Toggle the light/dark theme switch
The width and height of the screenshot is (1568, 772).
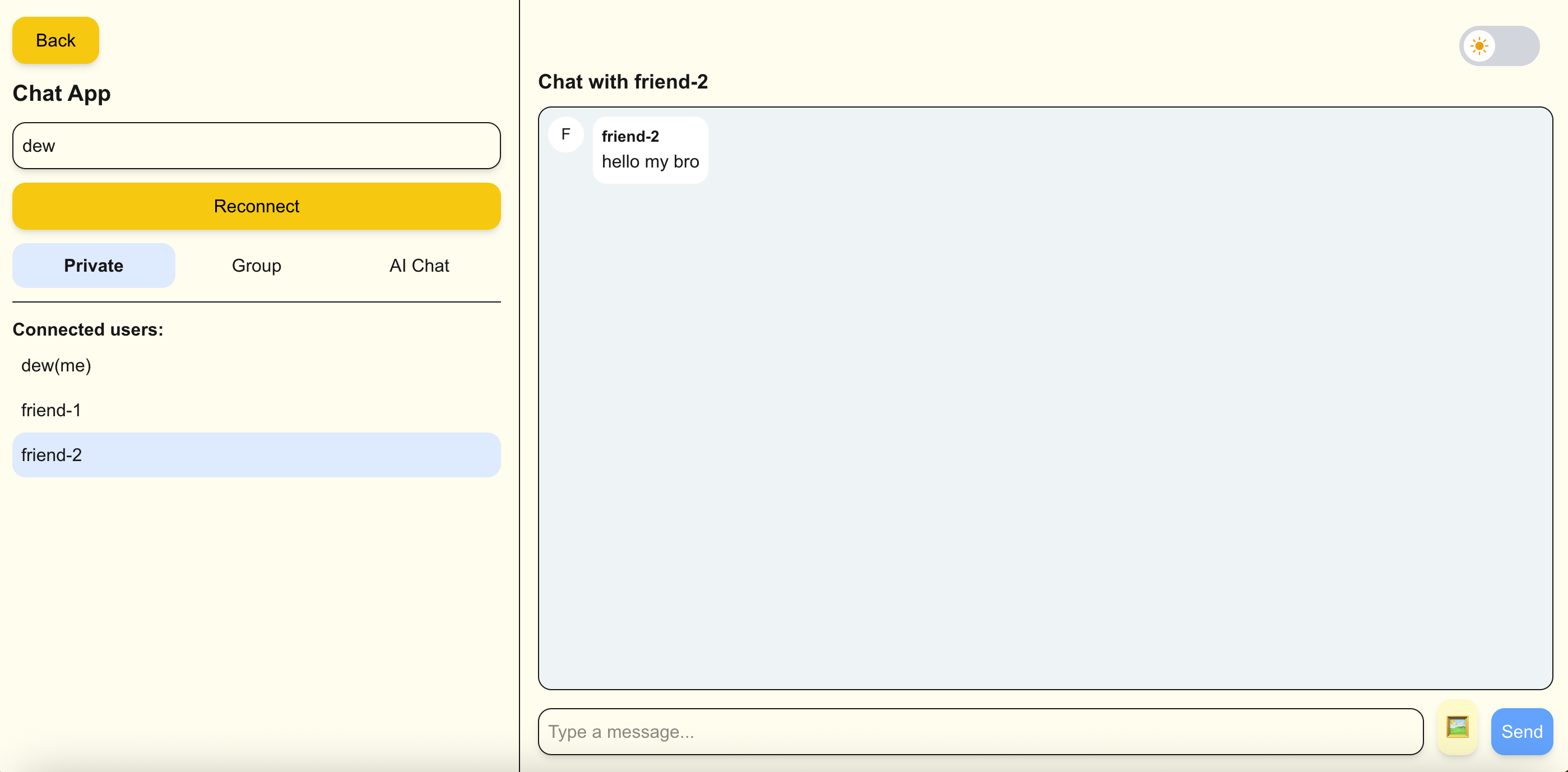(x=1499, y=46)
